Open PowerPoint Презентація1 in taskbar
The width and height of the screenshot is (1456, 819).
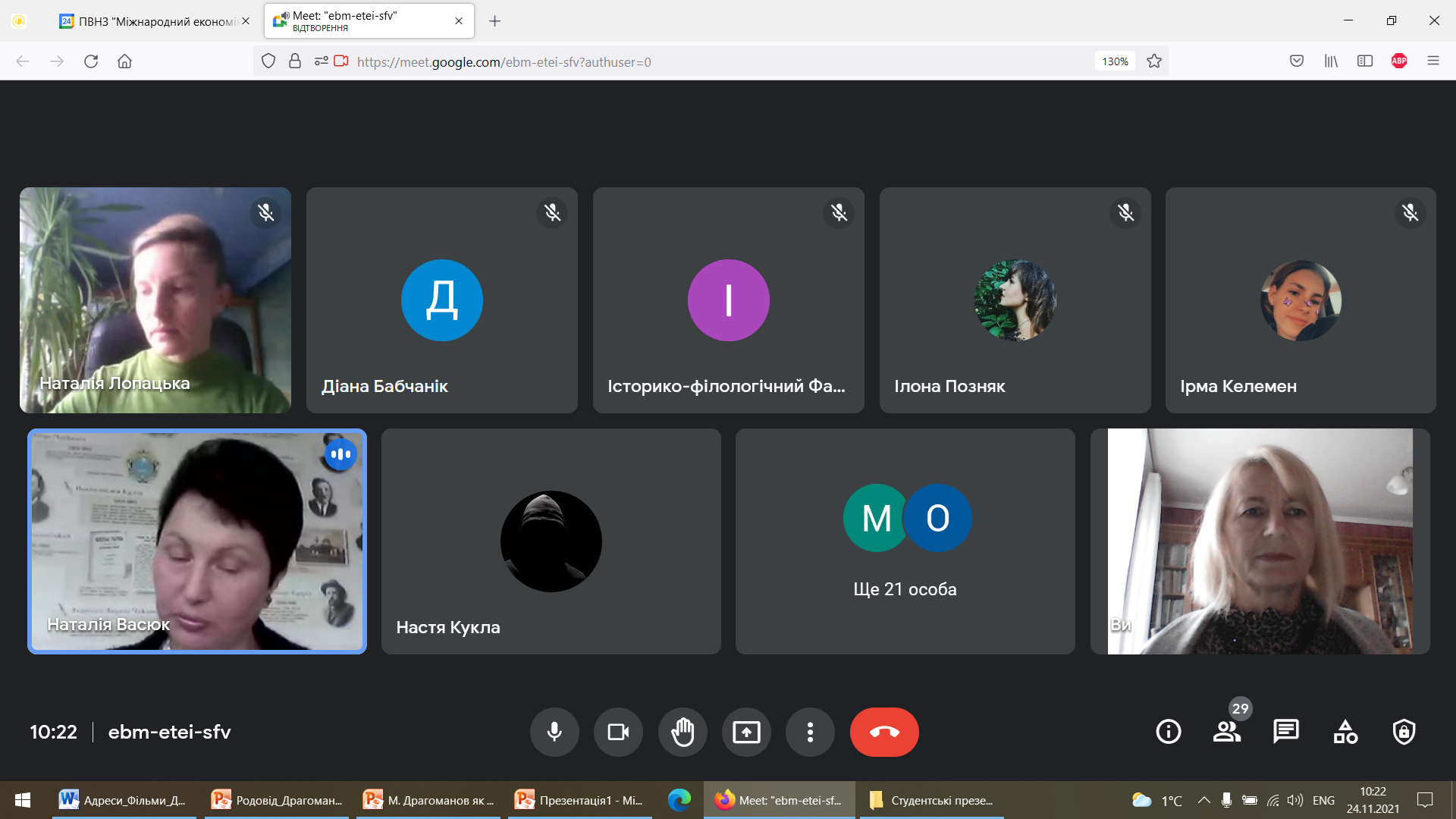point(580,800)
